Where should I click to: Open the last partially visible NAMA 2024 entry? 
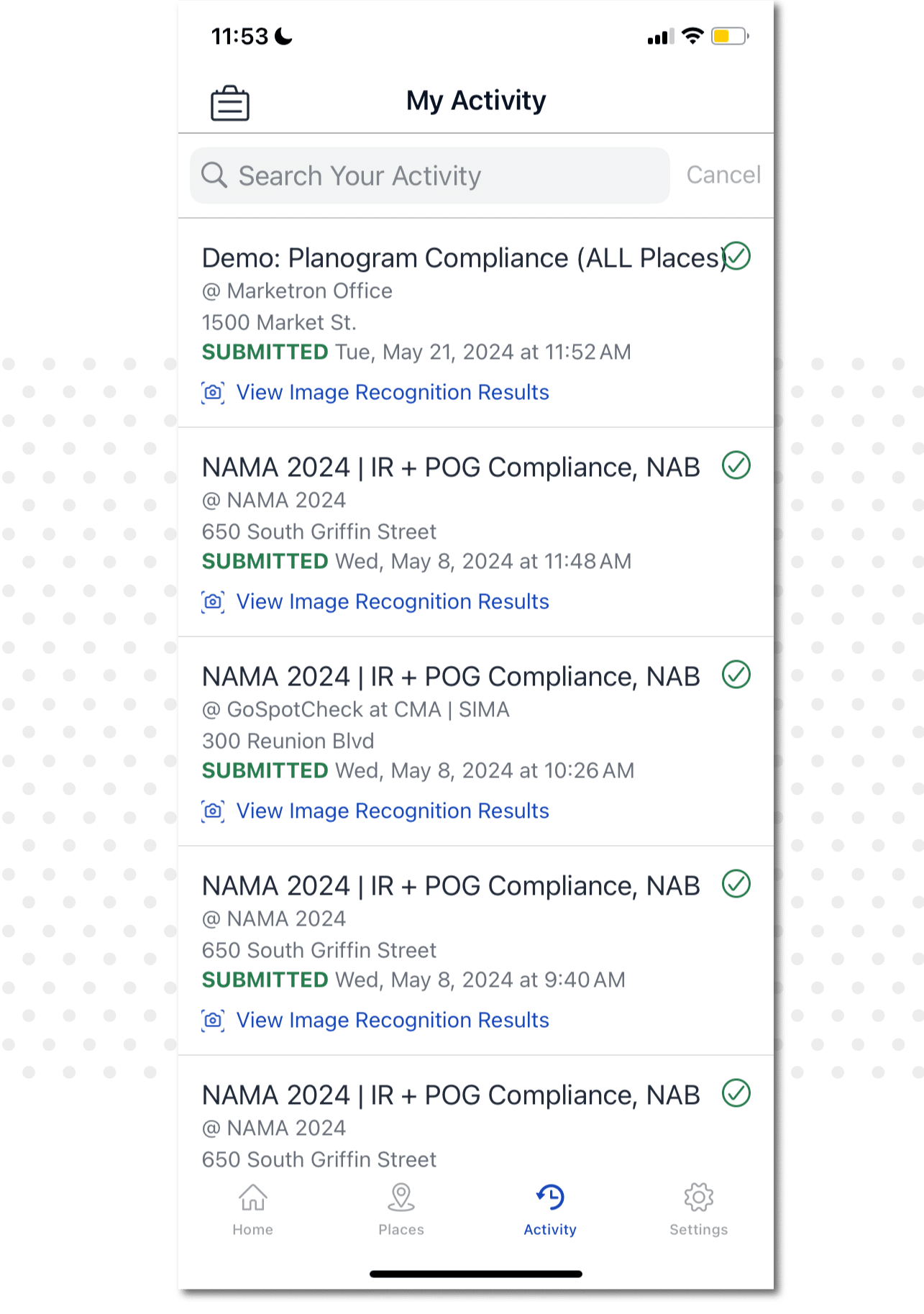click(x=450, y=1095)
